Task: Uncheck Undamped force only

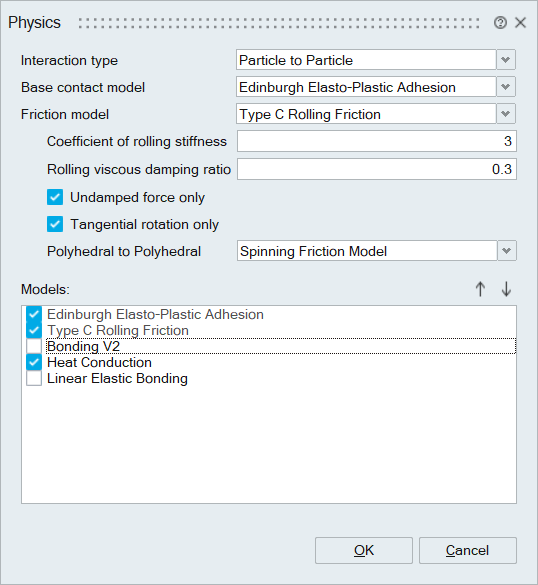Action: [55, 197]
